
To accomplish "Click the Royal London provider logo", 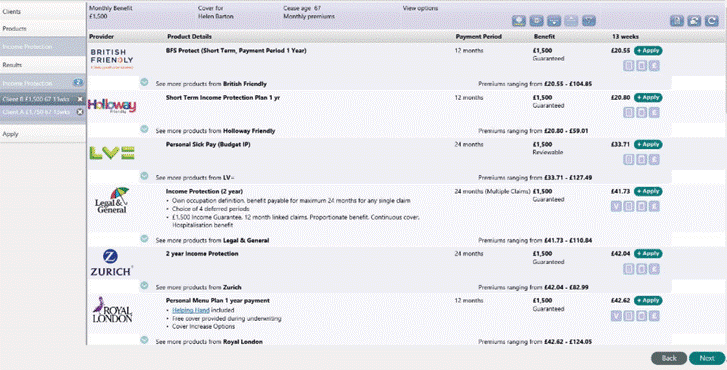I will coord(112,310).
